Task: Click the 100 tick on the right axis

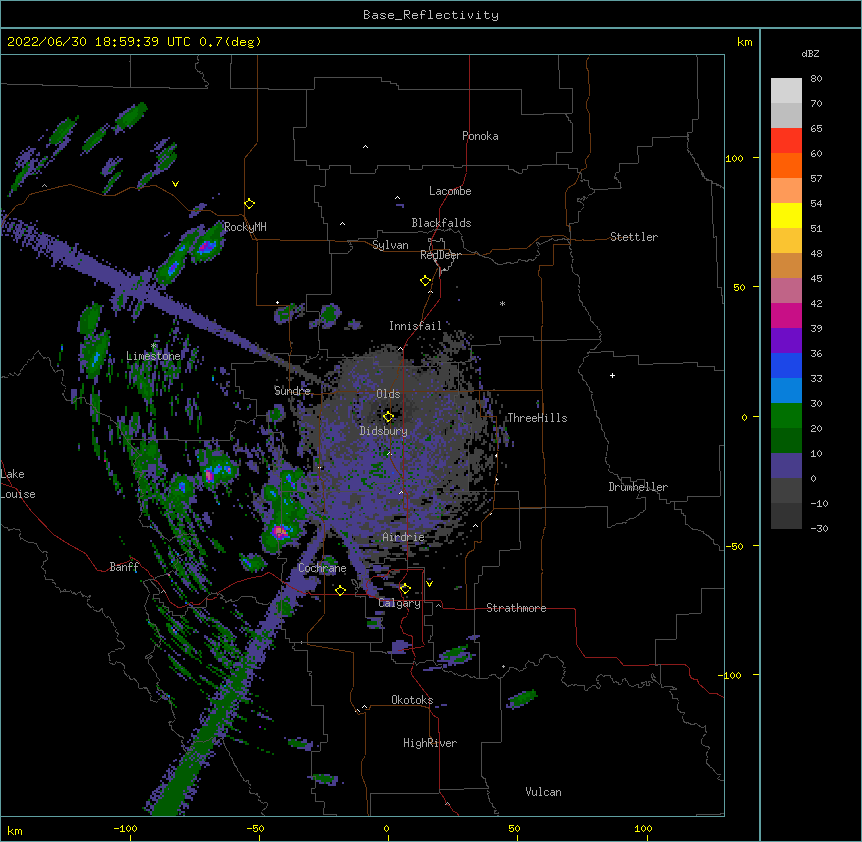Action: [734, 158]
